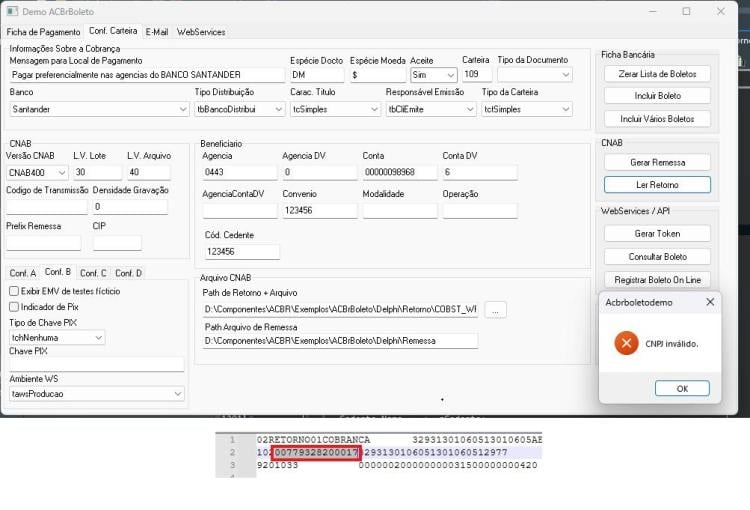Expand the Tipo Distribuição dropdown
The height and width of the screenshot is (510, 750).
click(x=279, y=109)
